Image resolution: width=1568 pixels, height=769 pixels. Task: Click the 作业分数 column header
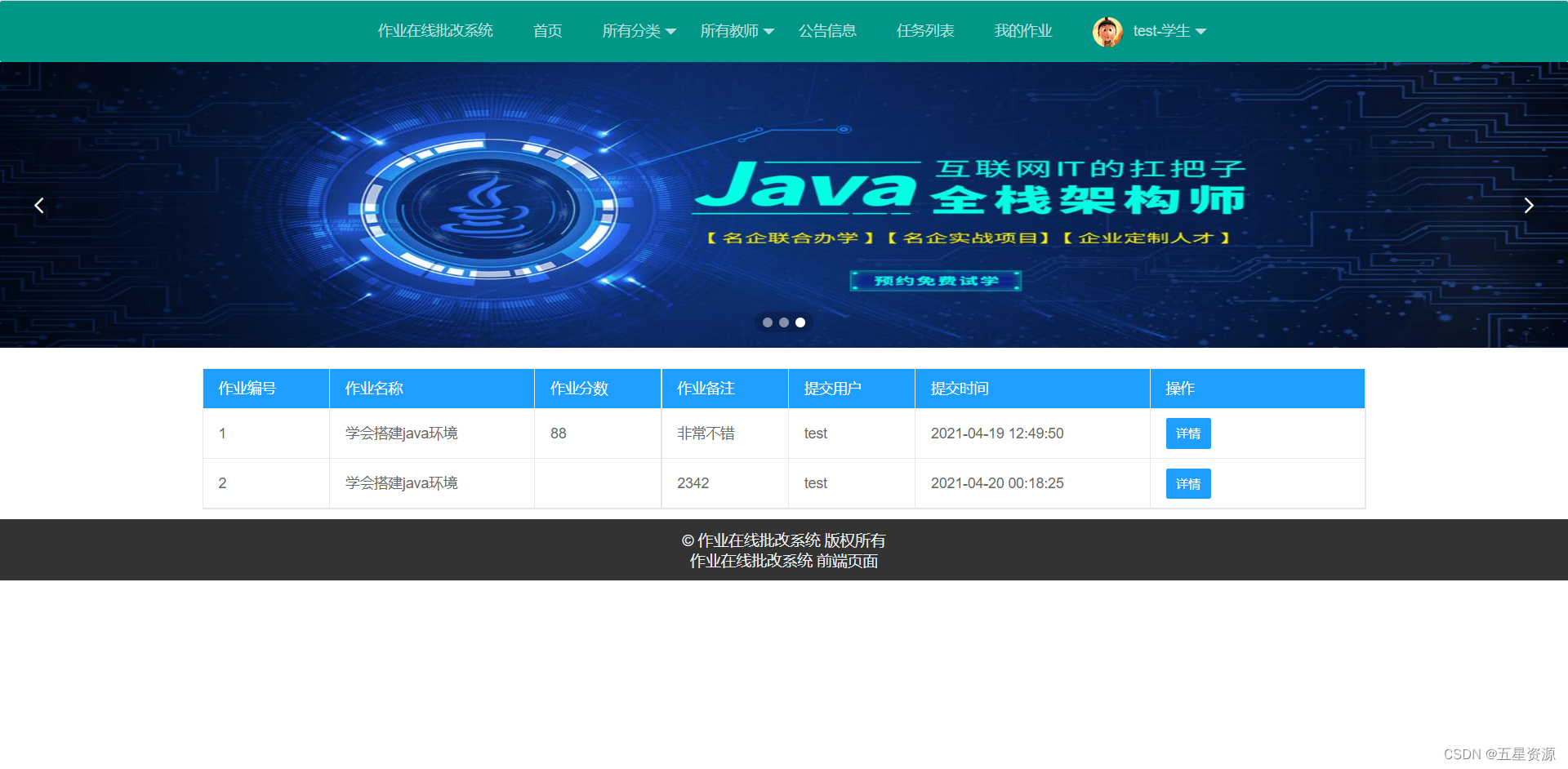coord(598,389)
